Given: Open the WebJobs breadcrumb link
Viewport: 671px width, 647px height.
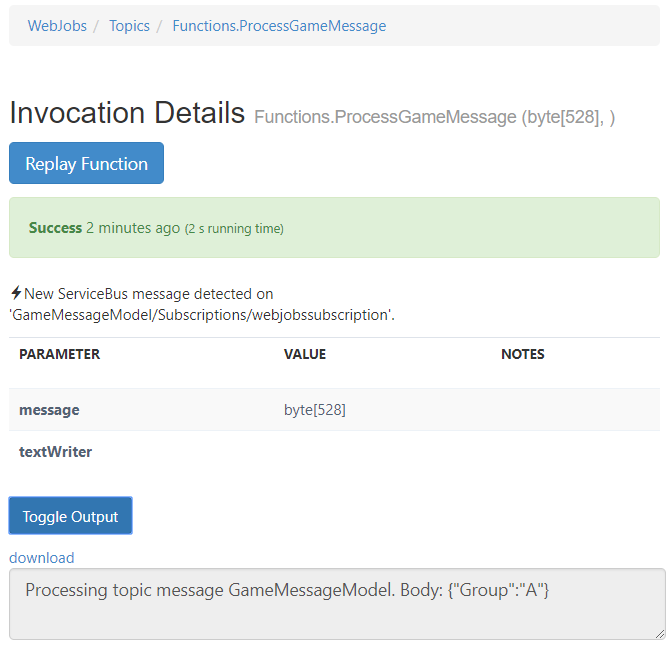Looking at the screenshot, I should coord(57,26).
